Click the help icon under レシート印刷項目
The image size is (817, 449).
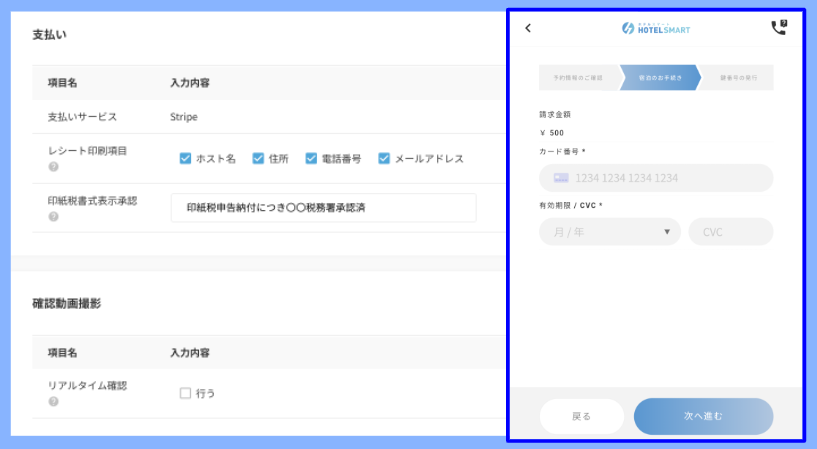click(x=53, y=167)
